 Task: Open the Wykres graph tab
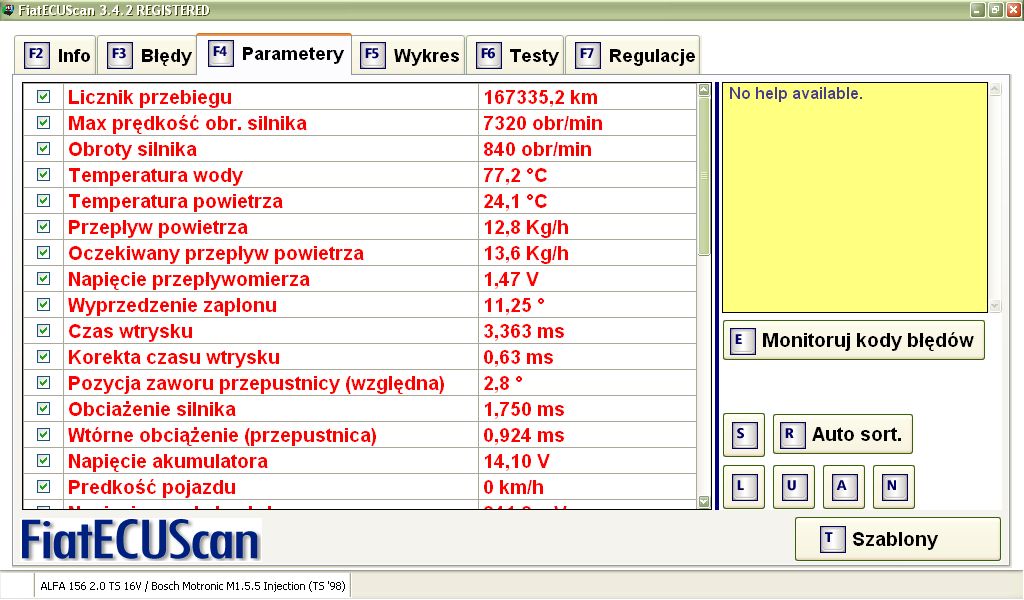[x=410, y=55]
